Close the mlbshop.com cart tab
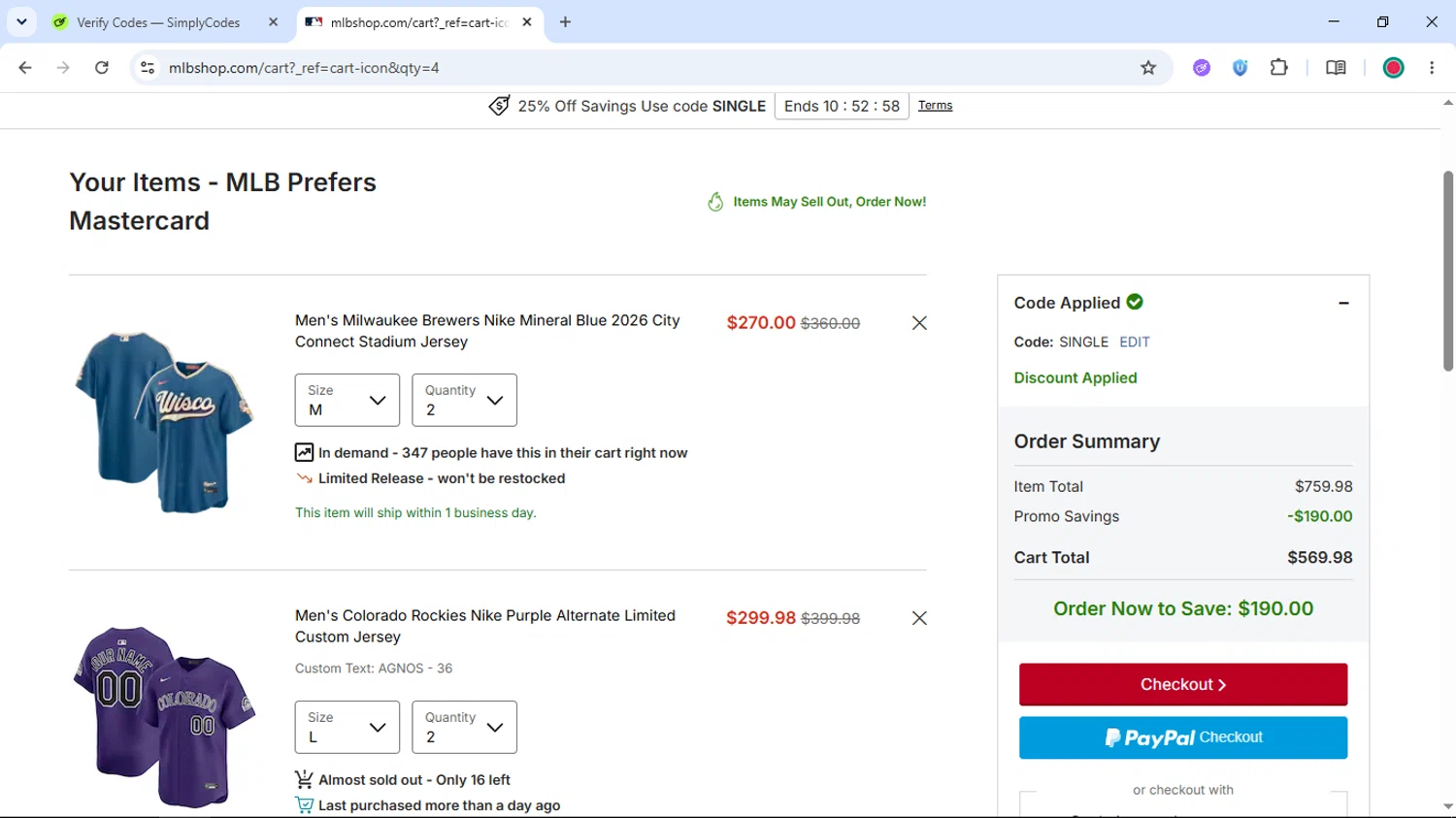Screen dimensions: 1456x818 coord(527,21)
